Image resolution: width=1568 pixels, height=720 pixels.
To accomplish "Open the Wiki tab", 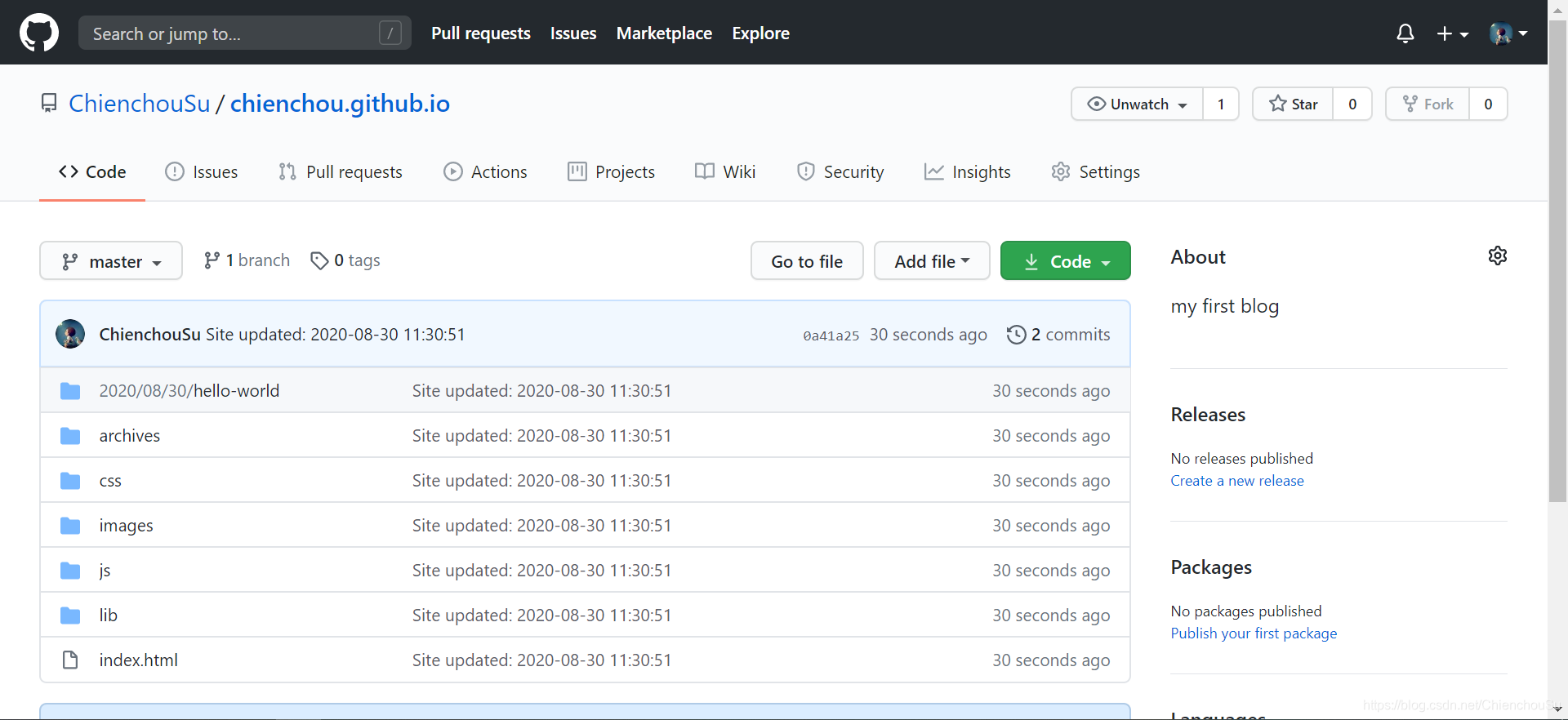I will 725,172.
